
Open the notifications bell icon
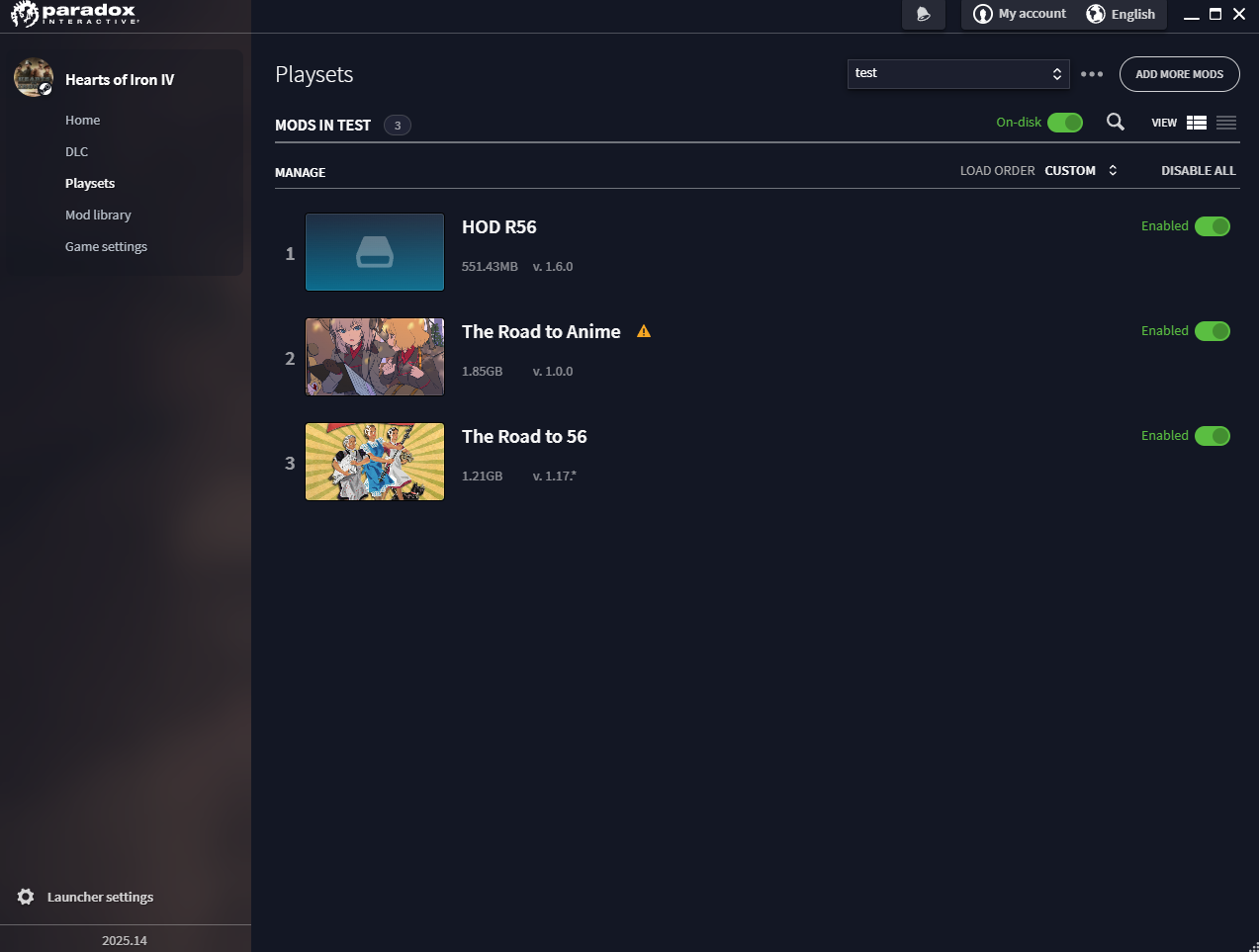(924, 15)
